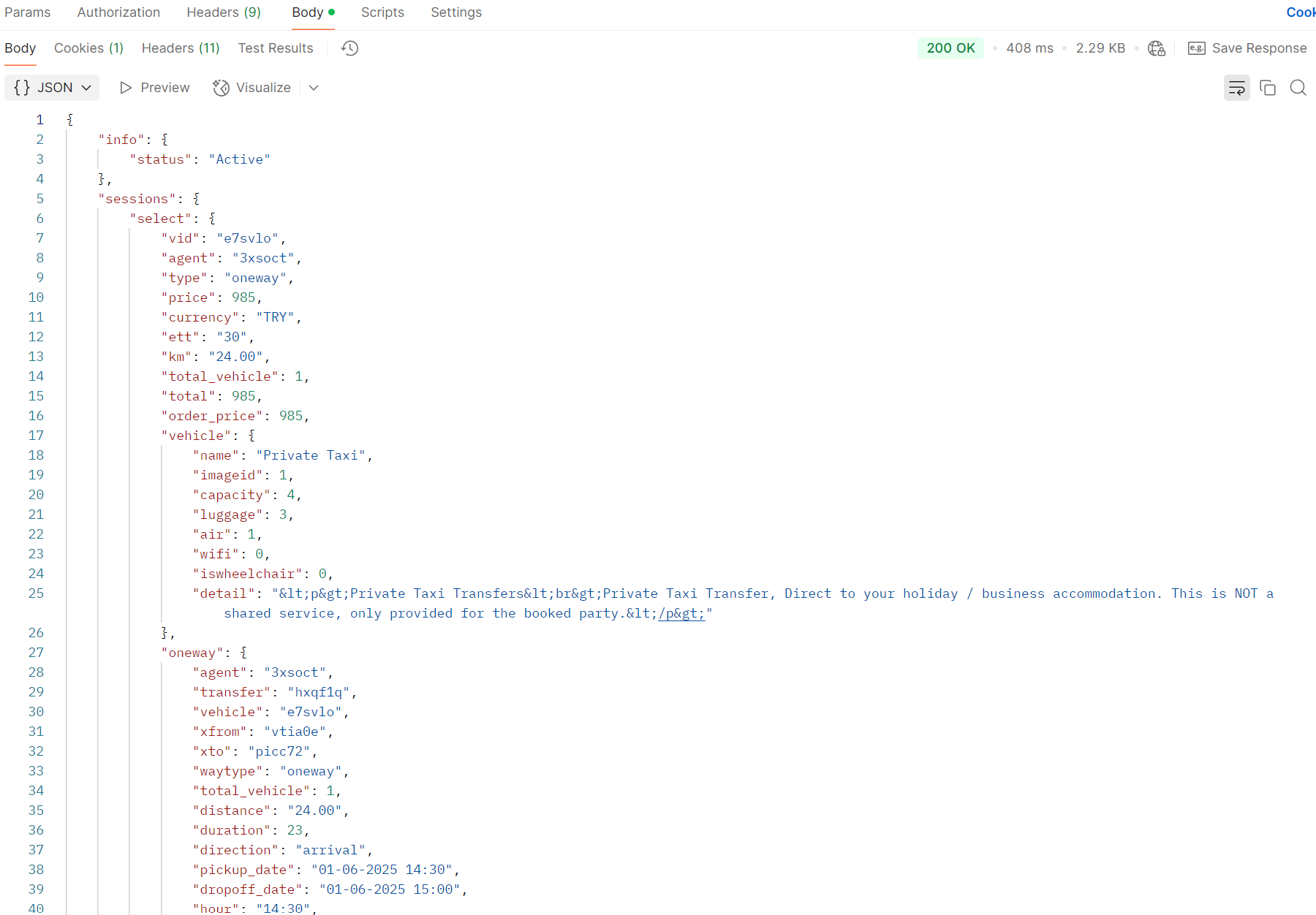The image size is (1316, 915).
Task: Open the request Settings tab
Action: [x=456, y=12]
